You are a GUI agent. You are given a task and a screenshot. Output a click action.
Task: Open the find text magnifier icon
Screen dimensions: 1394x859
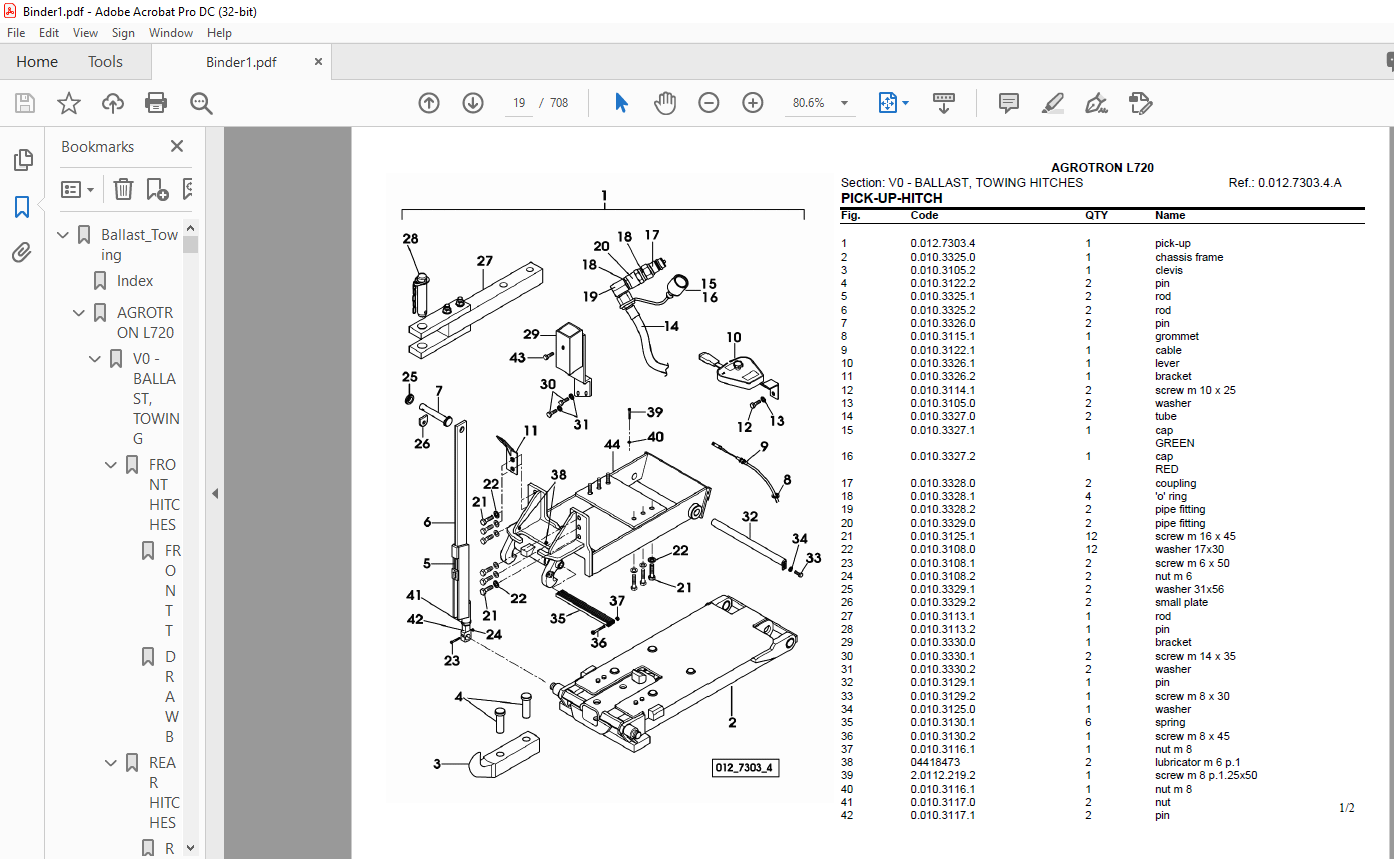coord(201,103)
